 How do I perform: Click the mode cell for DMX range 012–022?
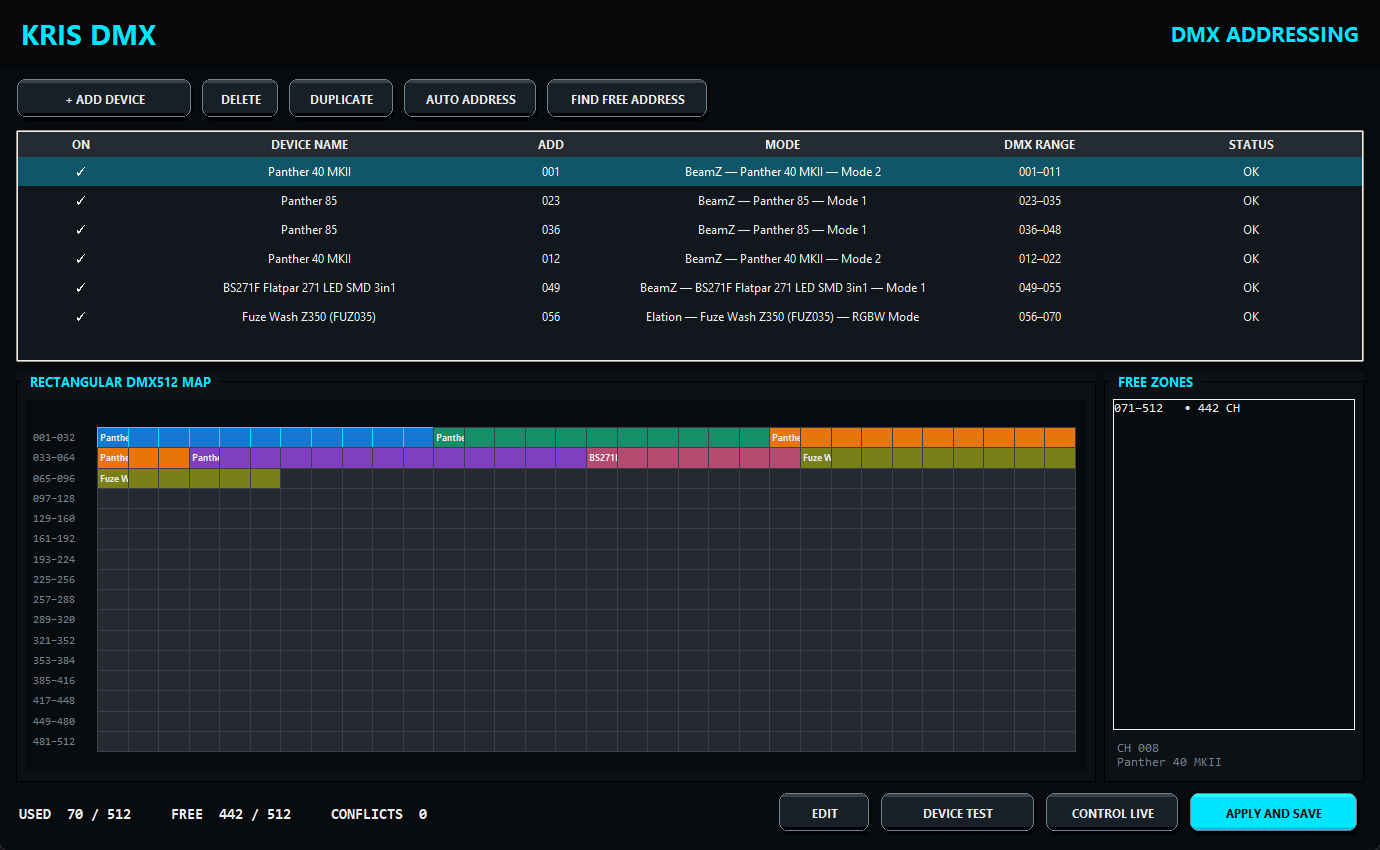783,259
